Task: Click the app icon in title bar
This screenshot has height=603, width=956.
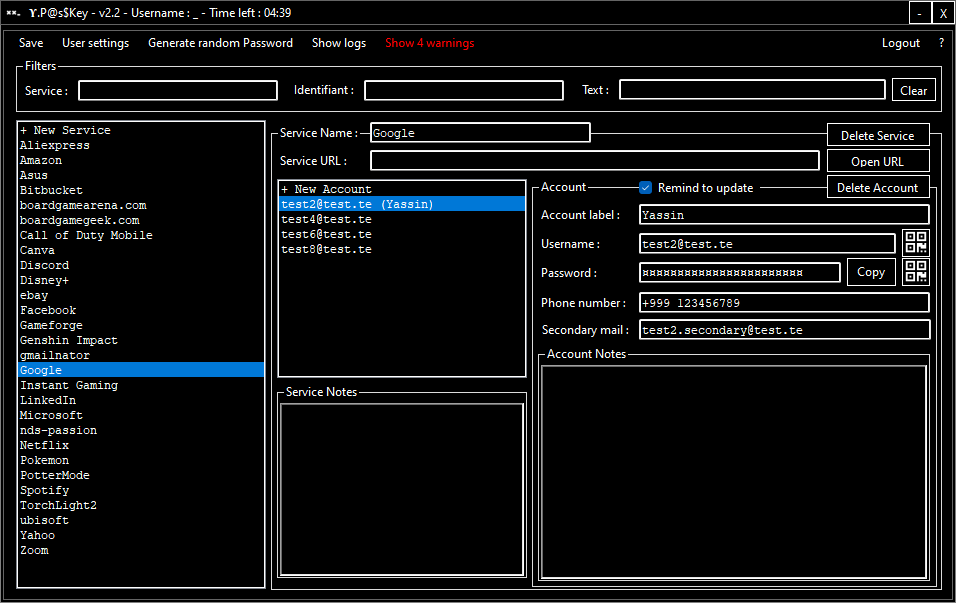Action: click(13, 13)
